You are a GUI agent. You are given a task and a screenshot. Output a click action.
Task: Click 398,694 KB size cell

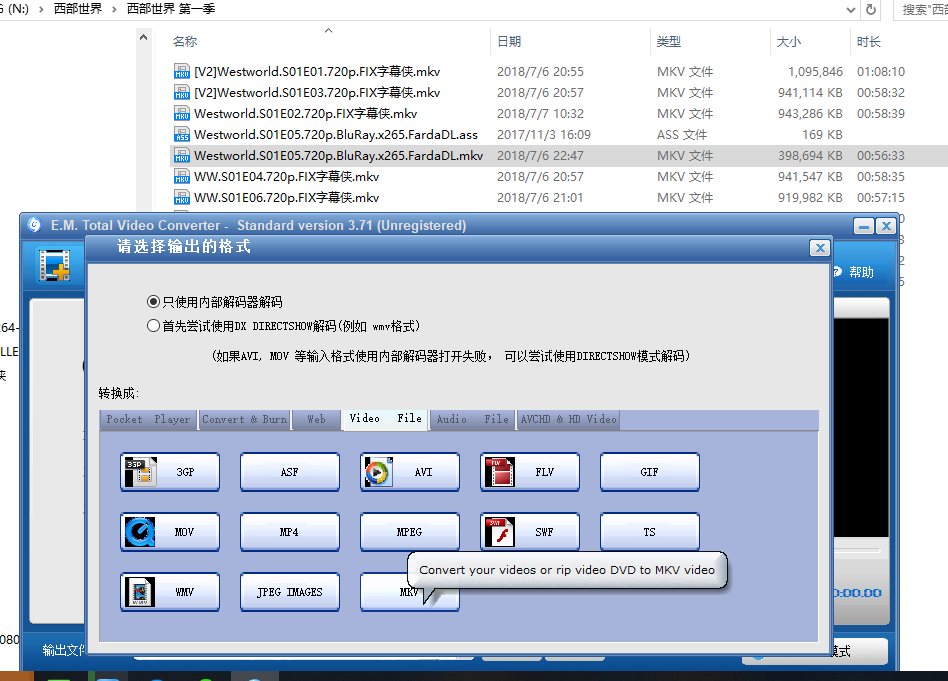click(x=810, y=155)
